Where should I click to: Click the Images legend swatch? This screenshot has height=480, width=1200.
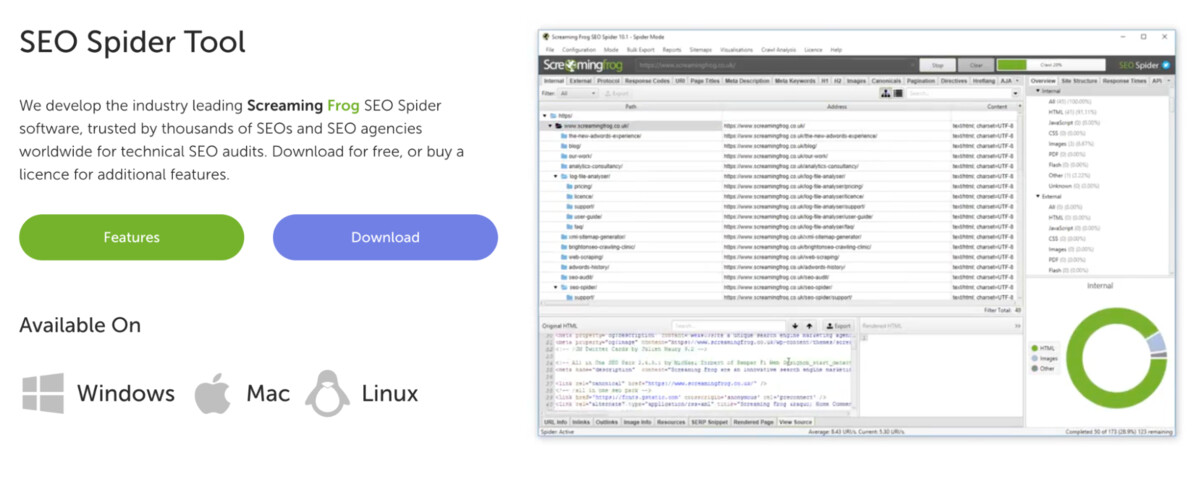click(x=1035, y=358)
